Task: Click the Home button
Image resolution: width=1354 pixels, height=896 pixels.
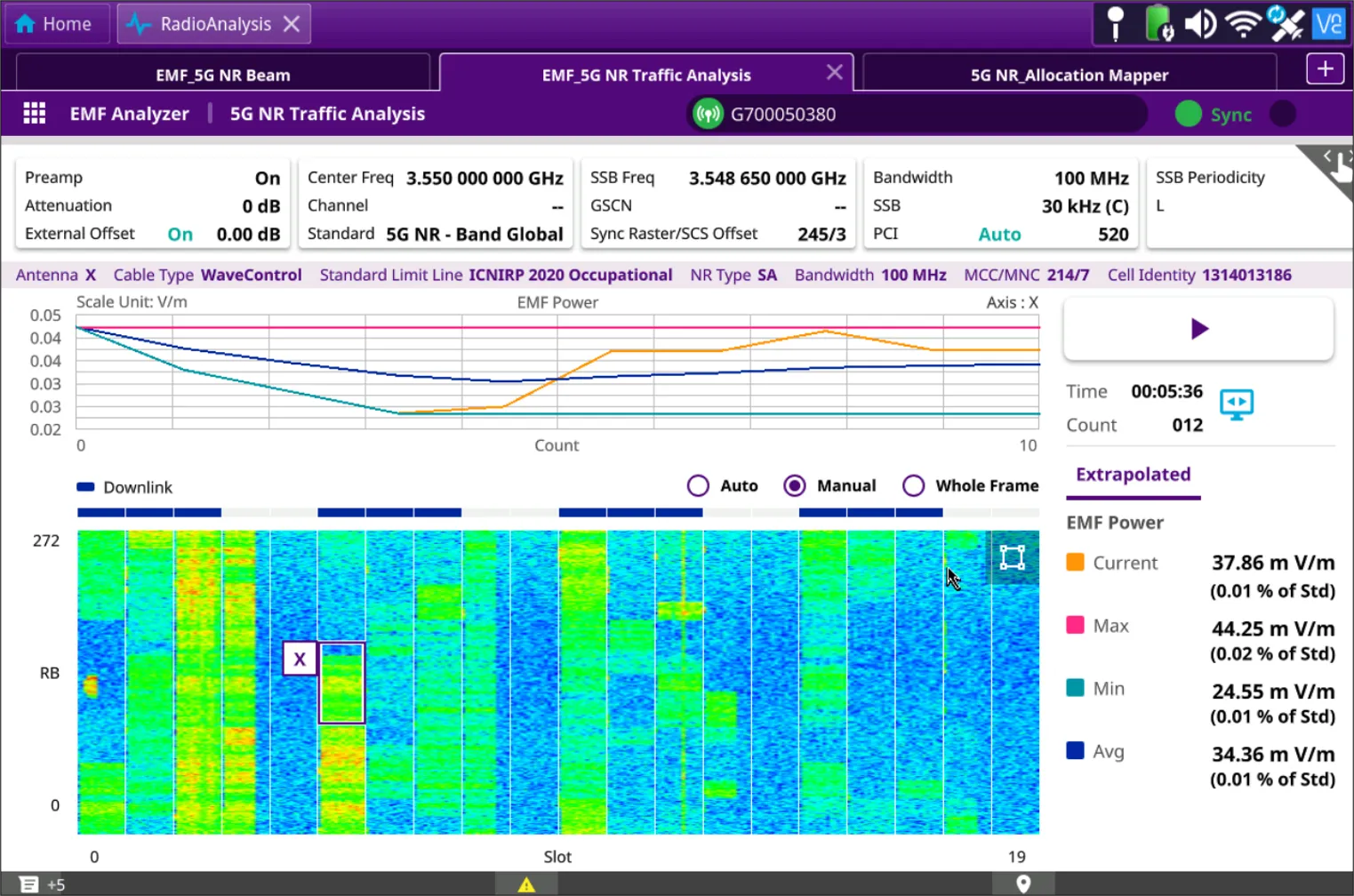Action: [55, 24]
